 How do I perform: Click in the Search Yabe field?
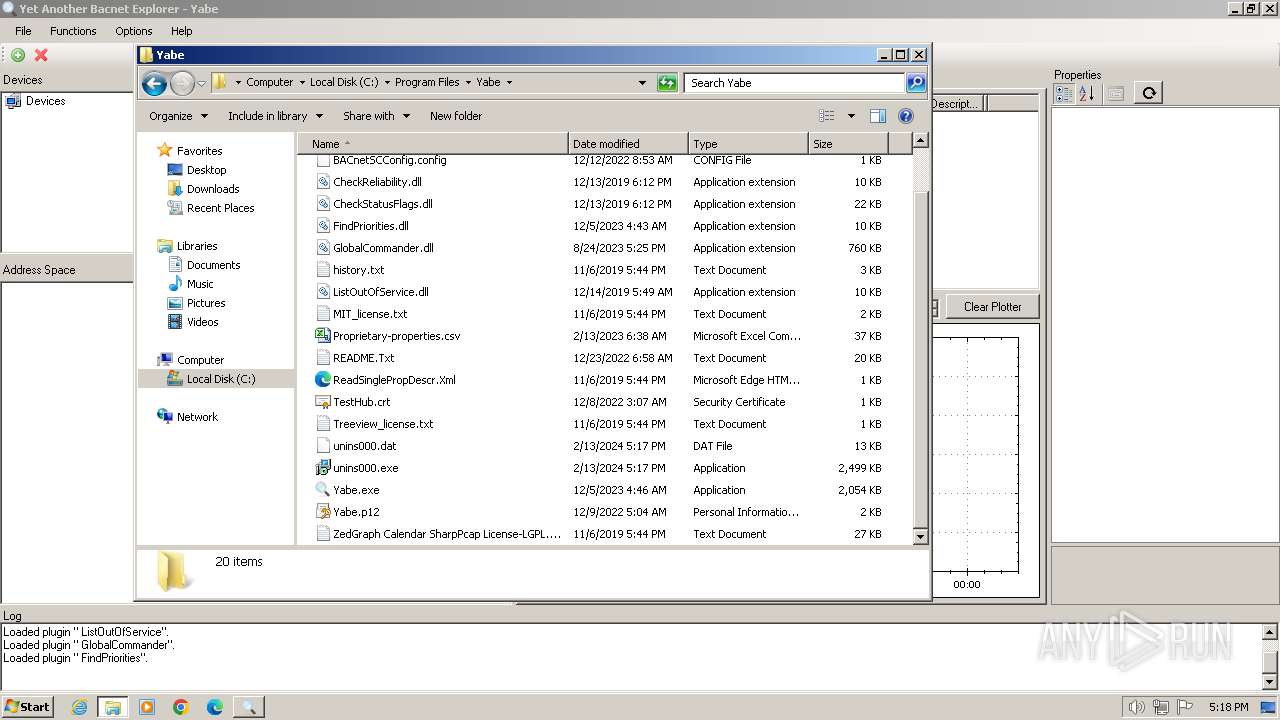tap(795, 83)
